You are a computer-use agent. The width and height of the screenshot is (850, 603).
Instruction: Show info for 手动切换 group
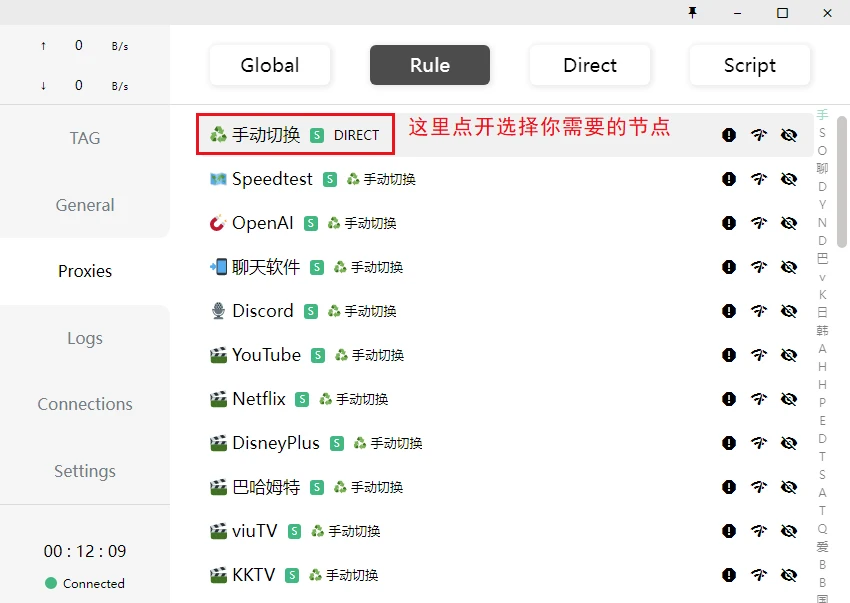[x=729, y=135]
